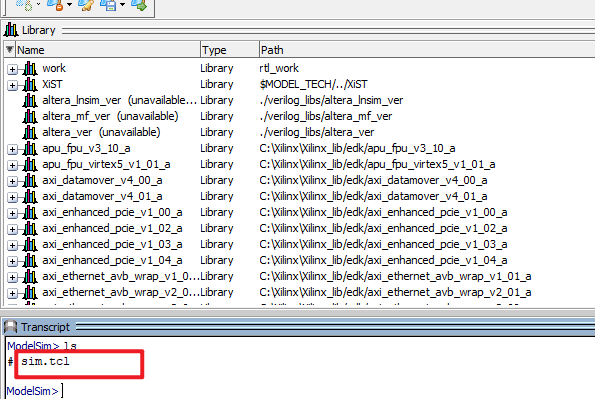
Task: Click the toolbar flag icon with green arrow
Action: coord(139,5)
